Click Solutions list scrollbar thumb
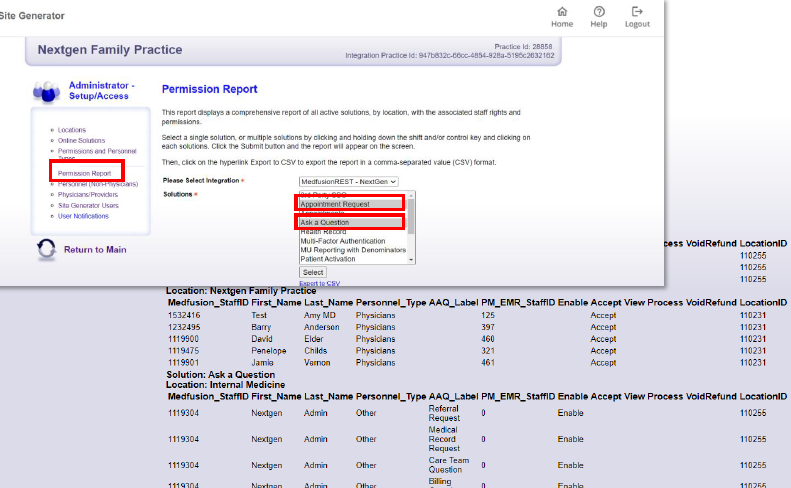 [411, 216]
